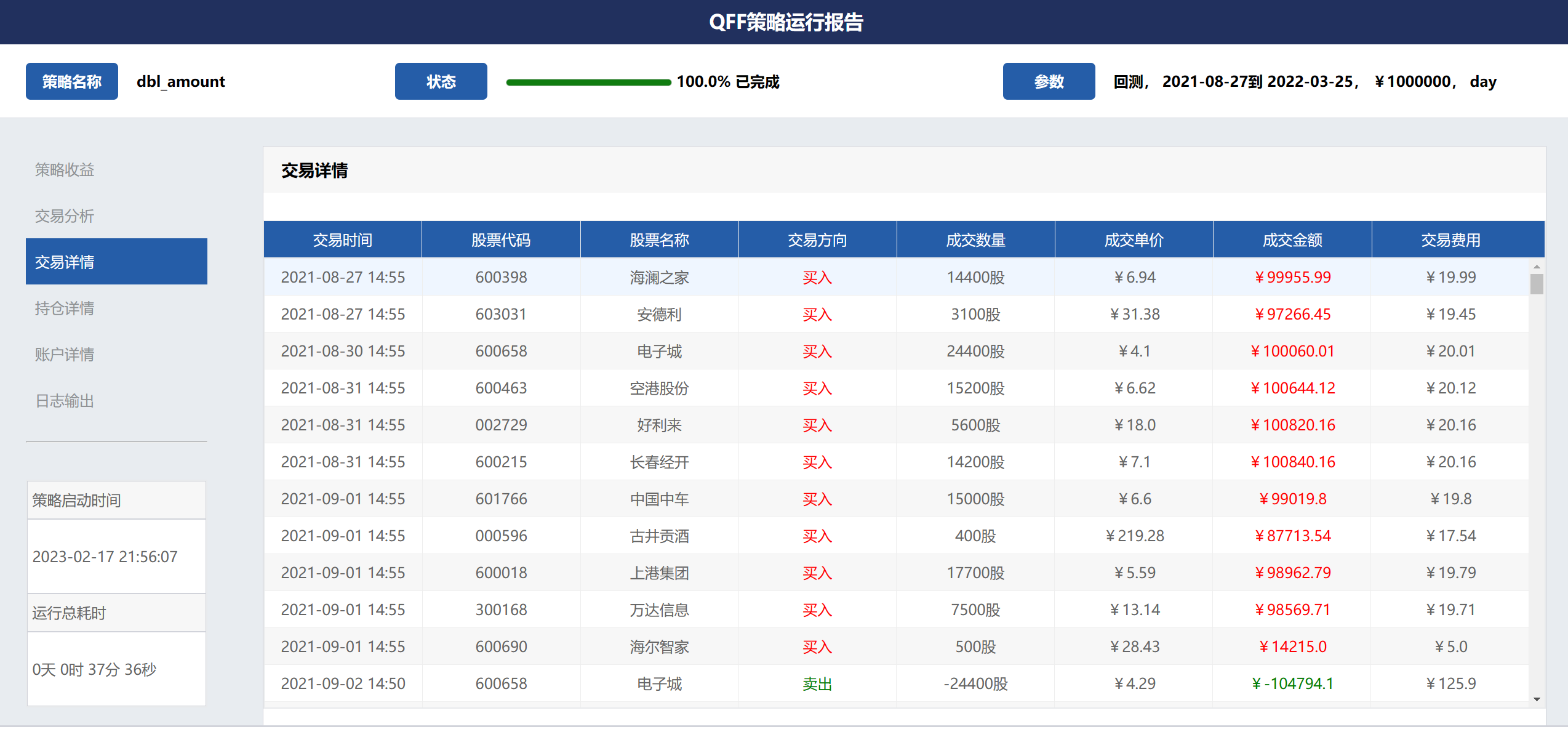Select the 空港股份 stock name

659,388
